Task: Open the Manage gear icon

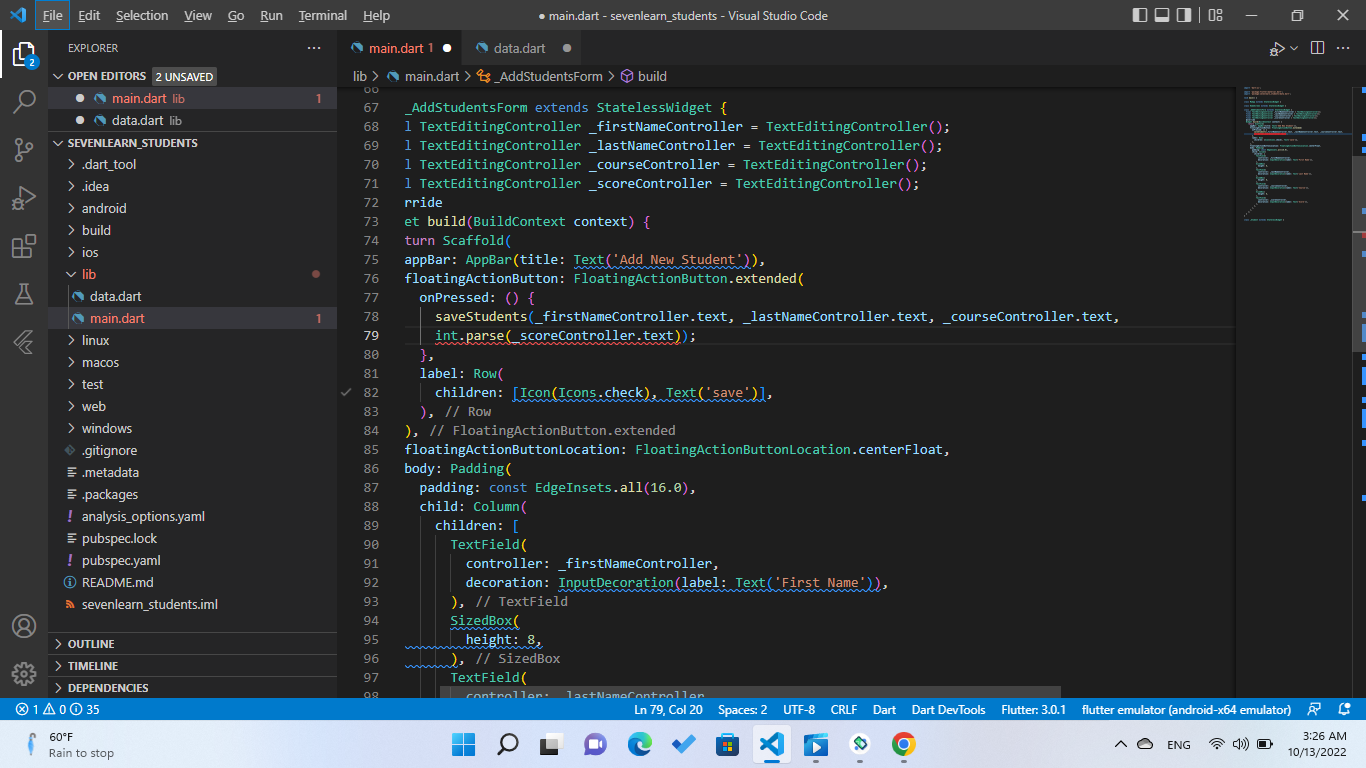Action: [24, 674]
